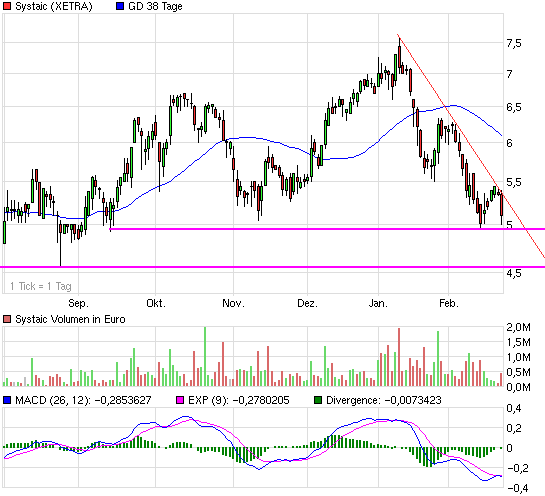Click the 1,0M volume axis label
This screenshot has width=545, height=496.
click(519, 357)
